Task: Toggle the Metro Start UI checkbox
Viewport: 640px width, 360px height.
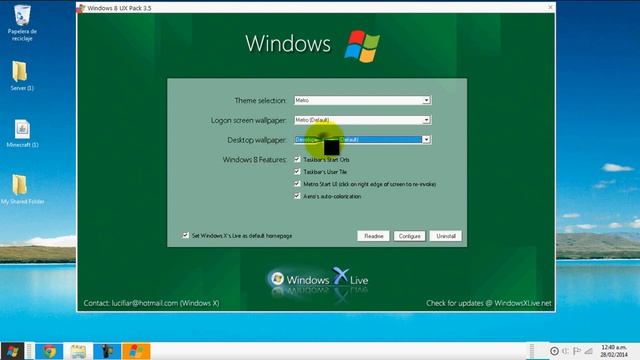Action: [298, 184]
